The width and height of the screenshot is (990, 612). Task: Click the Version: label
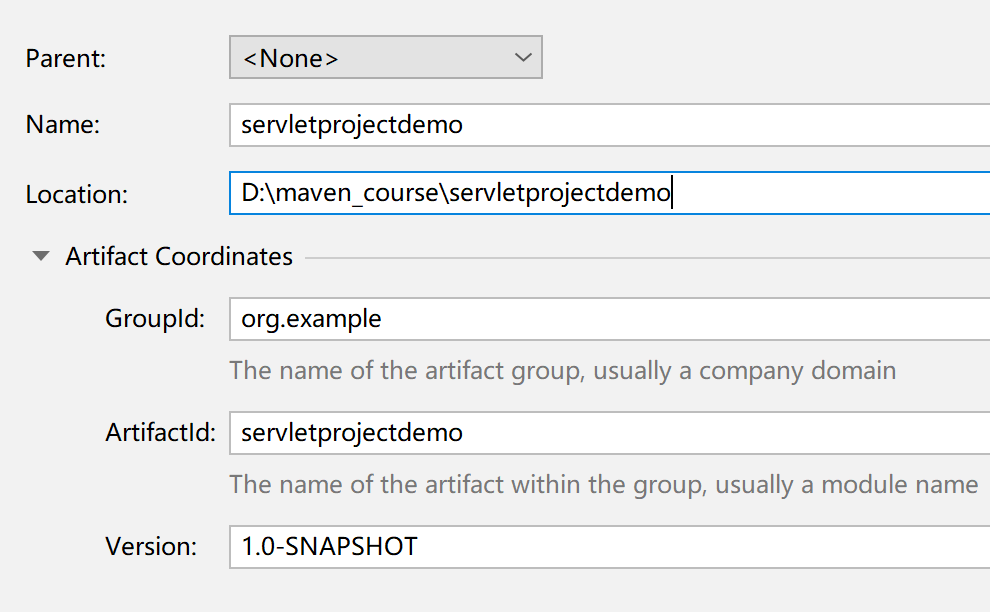coord(152,547)
